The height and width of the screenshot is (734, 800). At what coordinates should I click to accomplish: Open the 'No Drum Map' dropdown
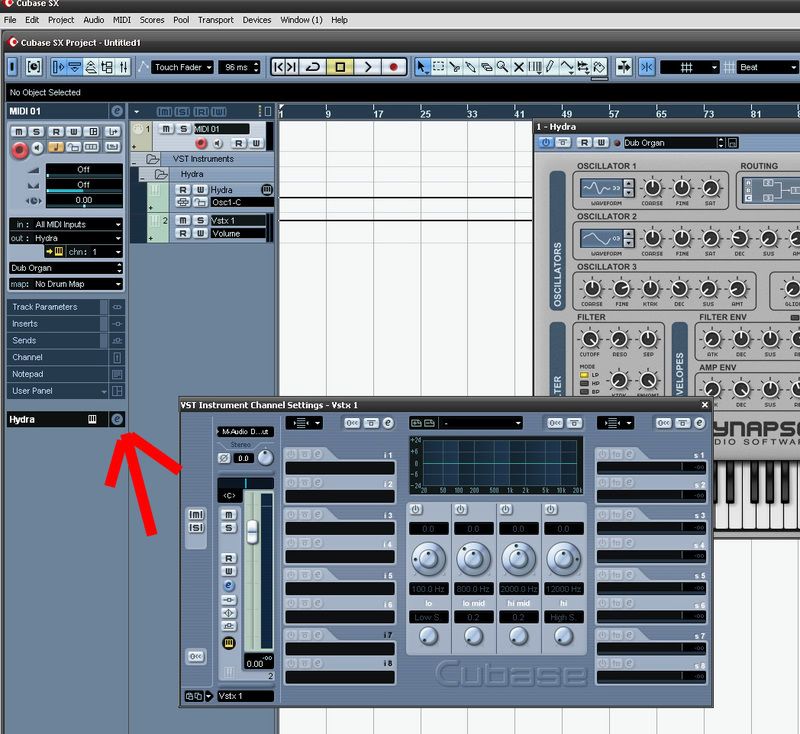(x=66, y=284)
